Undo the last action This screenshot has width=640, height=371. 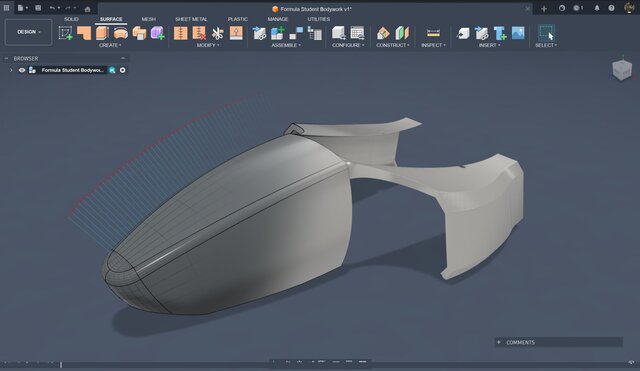[x=52, y=8]
